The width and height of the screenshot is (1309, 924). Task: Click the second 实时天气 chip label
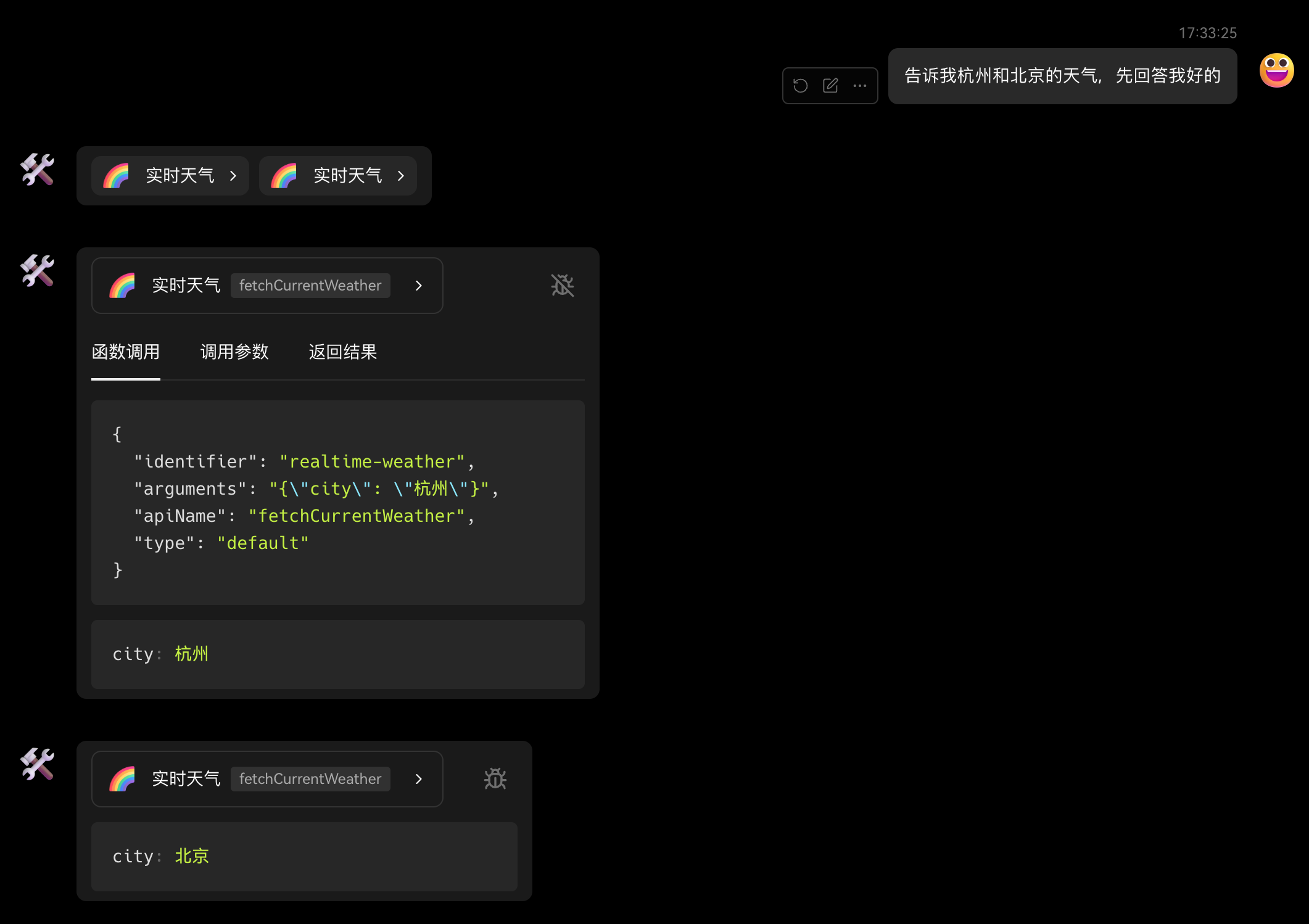[x=348, y=176]
